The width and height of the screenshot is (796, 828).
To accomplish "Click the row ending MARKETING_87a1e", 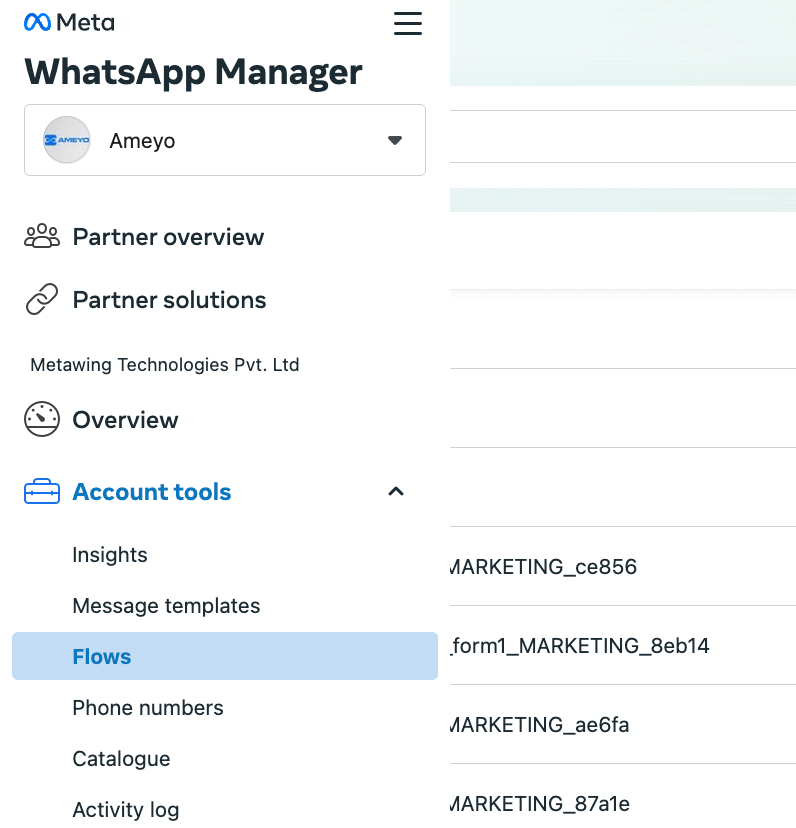I will tap(623, 796).
